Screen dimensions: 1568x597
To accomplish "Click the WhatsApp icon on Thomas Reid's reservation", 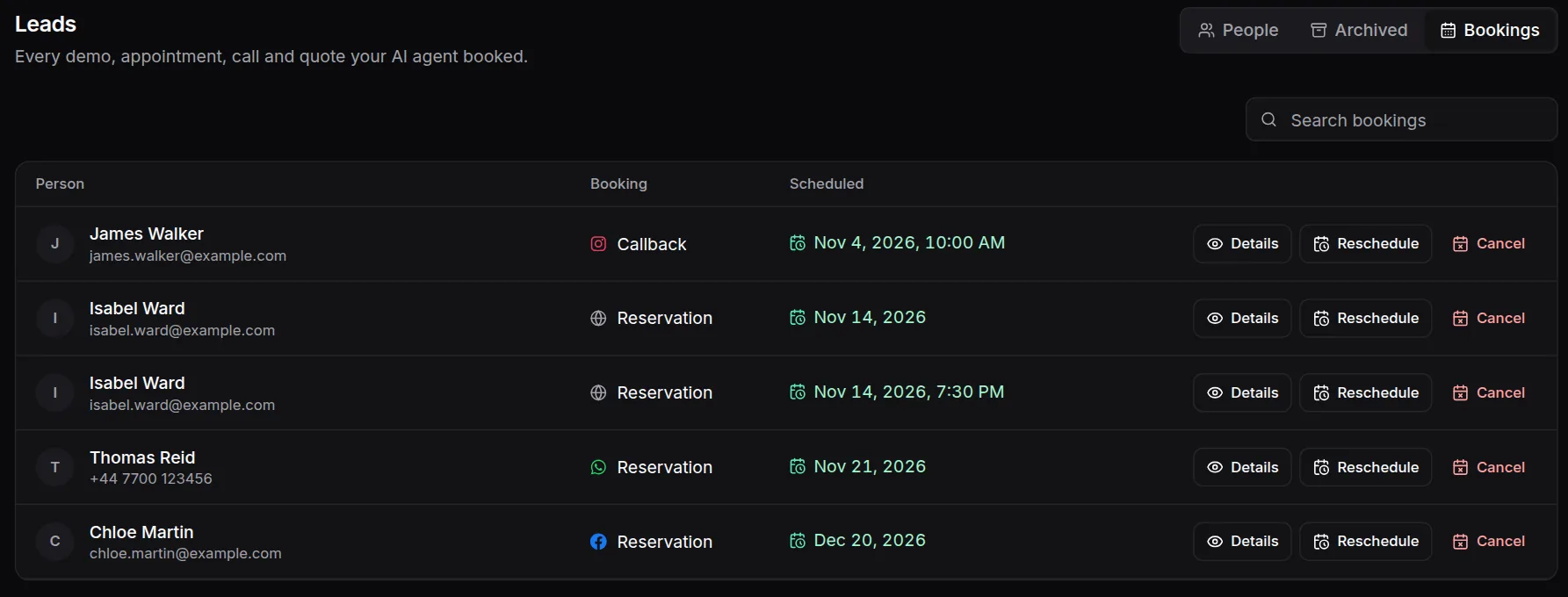I will [598, 467].
